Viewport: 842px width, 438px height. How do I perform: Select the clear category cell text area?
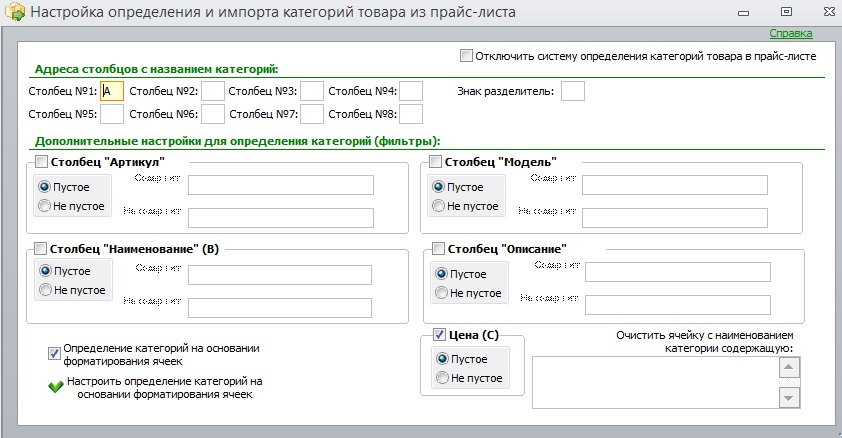(655, 383)
